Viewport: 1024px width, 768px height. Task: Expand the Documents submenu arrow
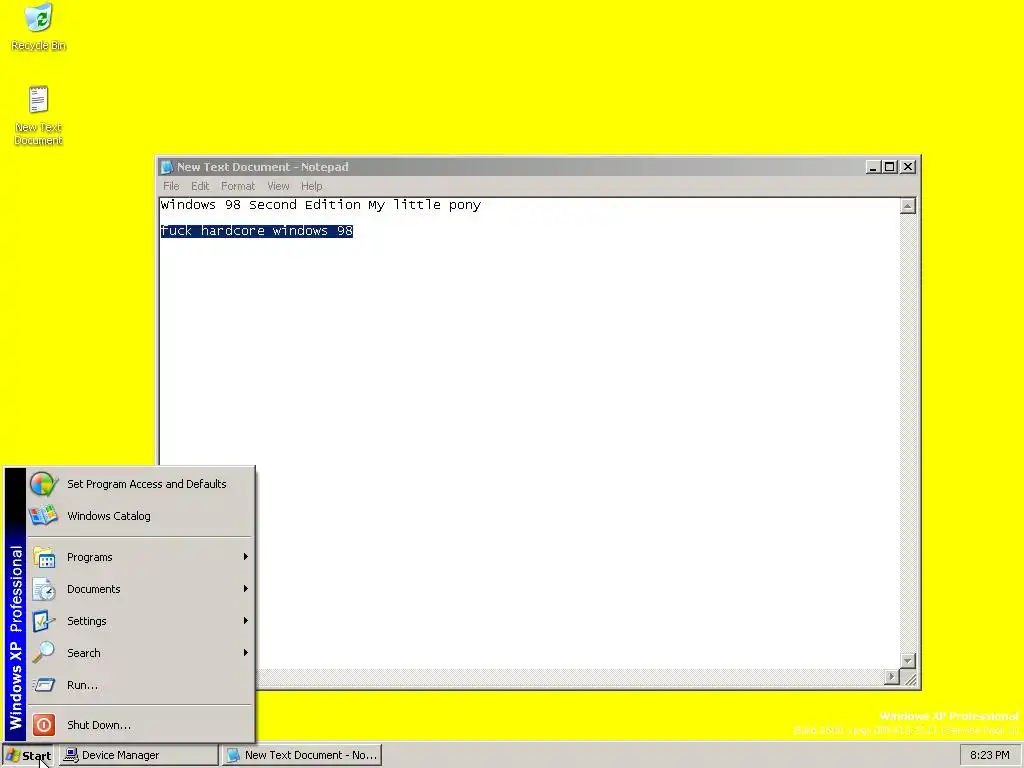(246, 589)
